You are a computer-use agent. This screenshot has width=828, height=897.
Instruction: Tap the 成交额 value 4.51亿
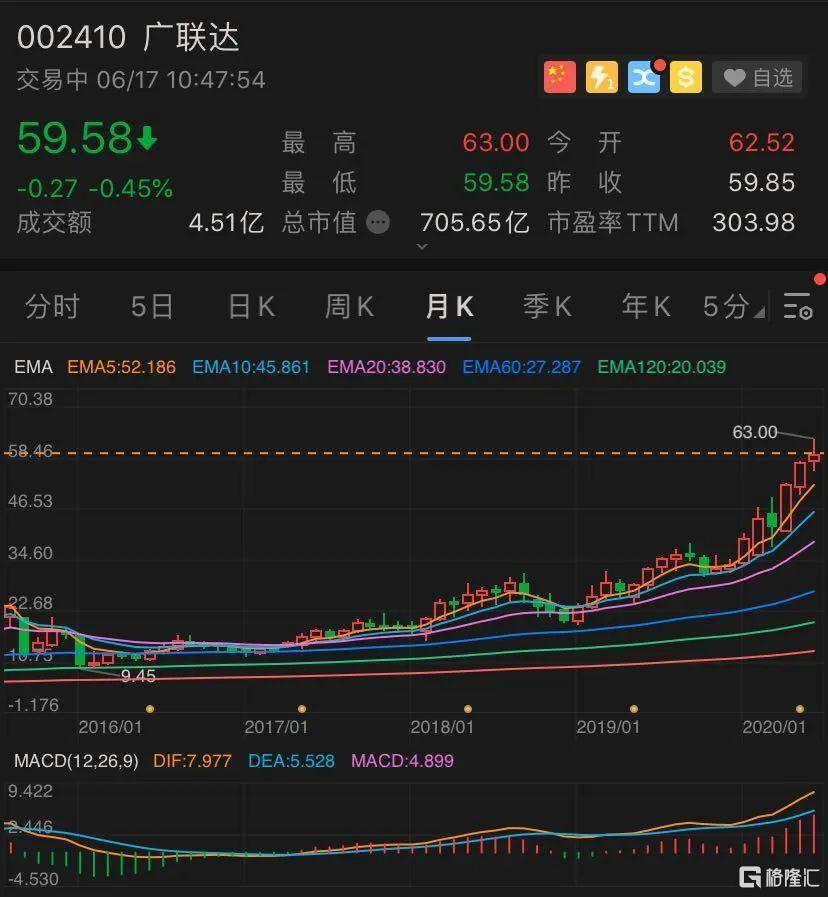tap(227, 222)
